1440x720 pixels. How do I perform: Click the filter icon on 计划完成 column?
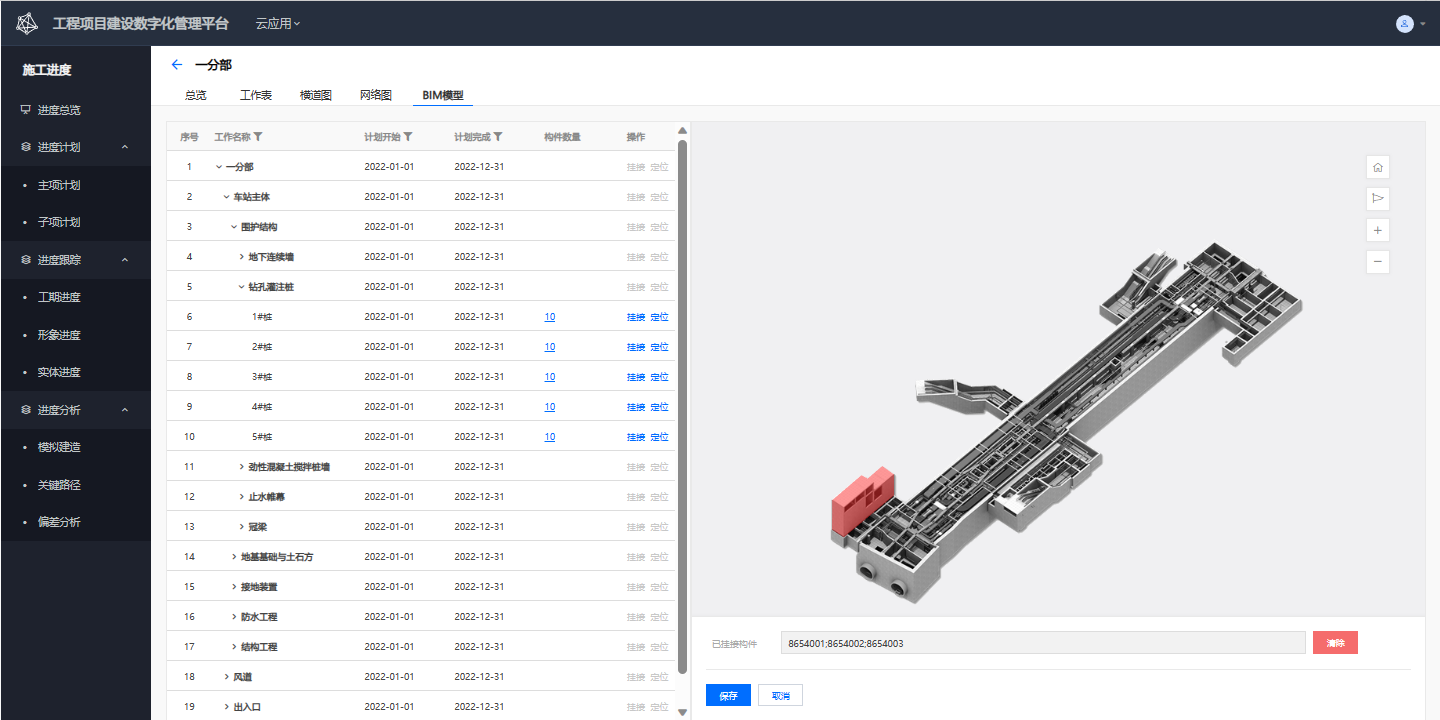498,137
